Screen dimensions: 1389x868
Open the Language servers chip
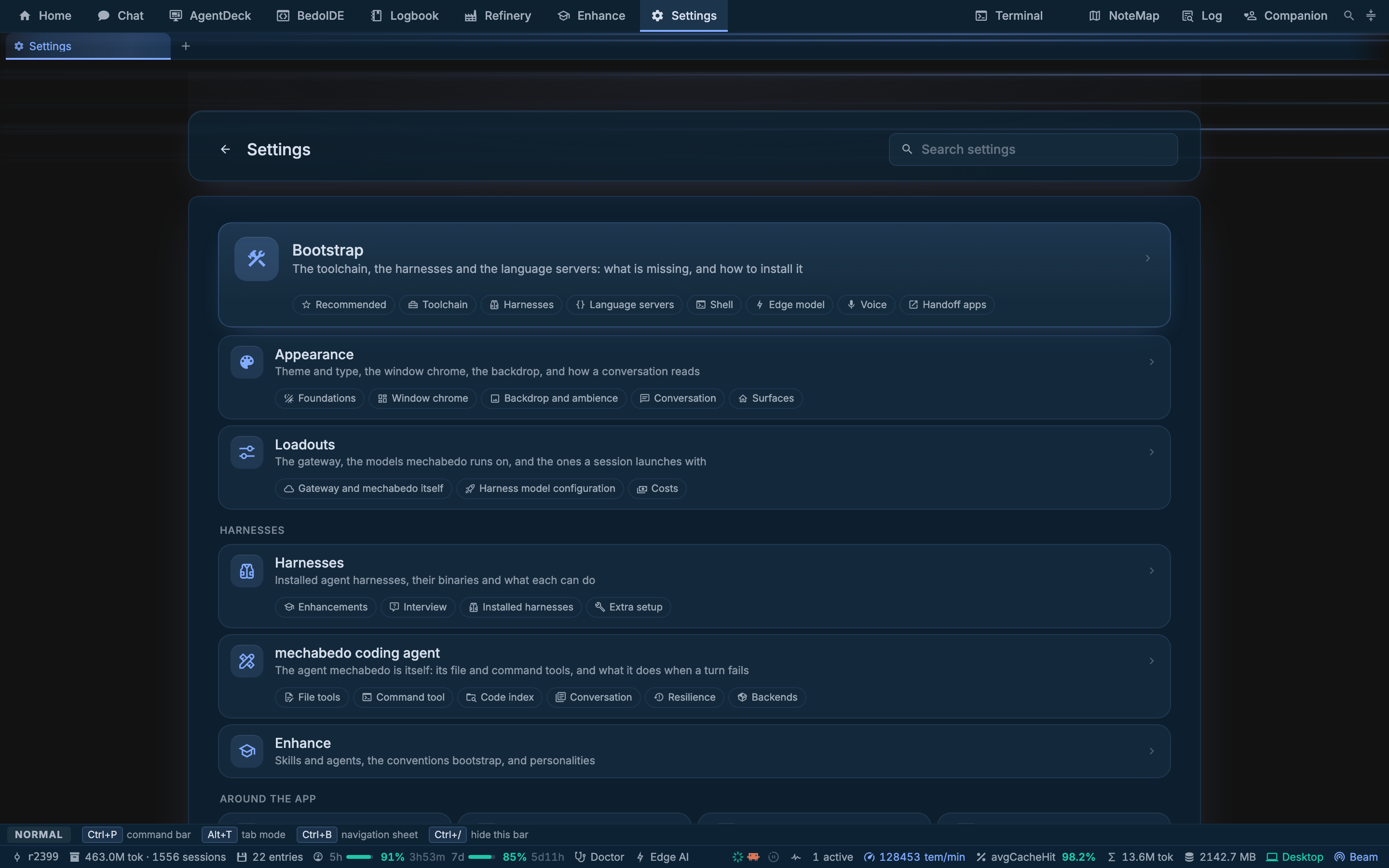tap(625, 305)
